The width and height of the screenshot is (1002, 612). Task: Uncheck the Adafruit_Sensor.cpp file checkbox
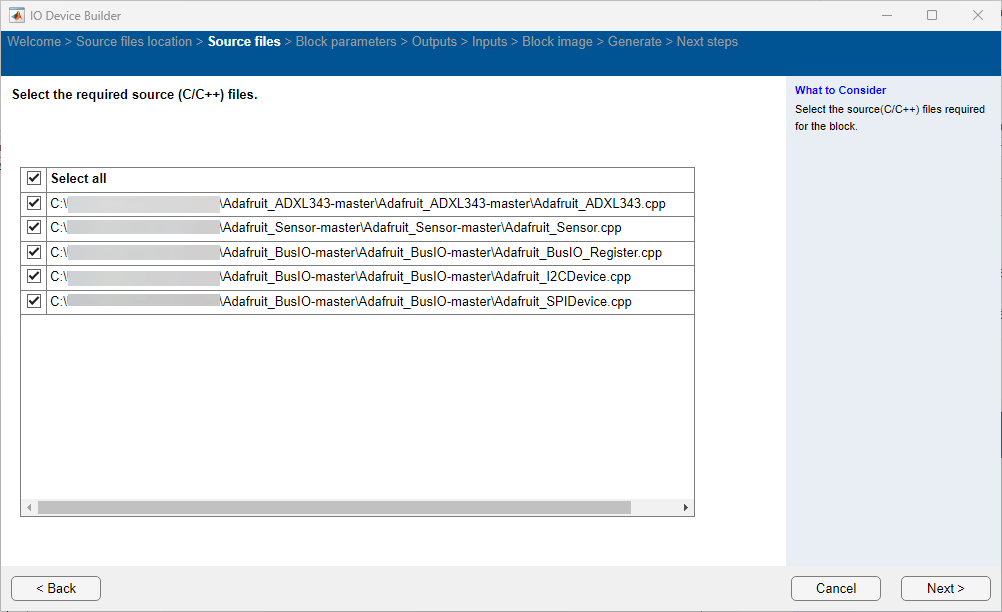pyautogui.click(x=34, y=228)
